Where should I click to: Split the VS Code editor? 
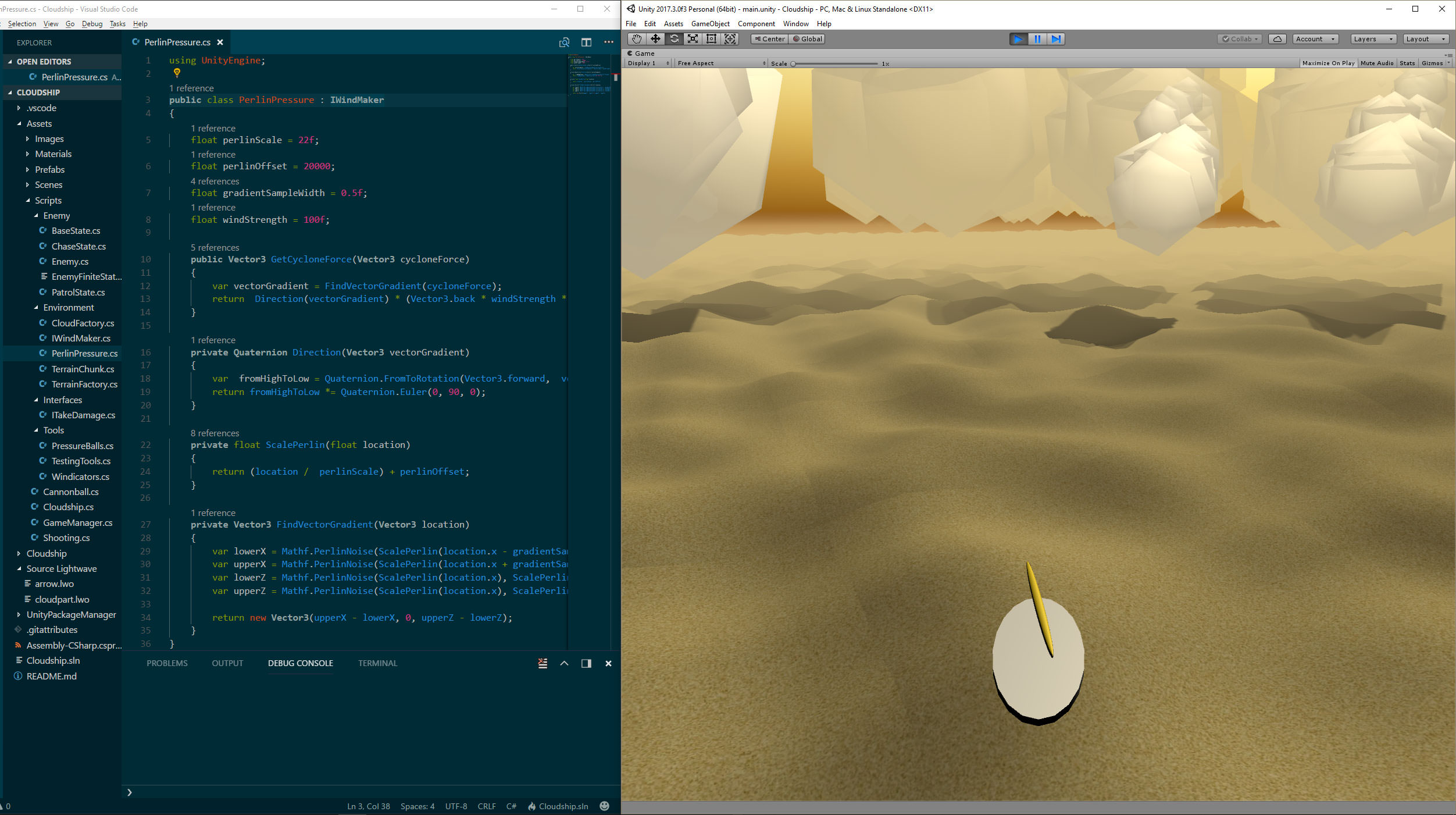coord(586,42)
